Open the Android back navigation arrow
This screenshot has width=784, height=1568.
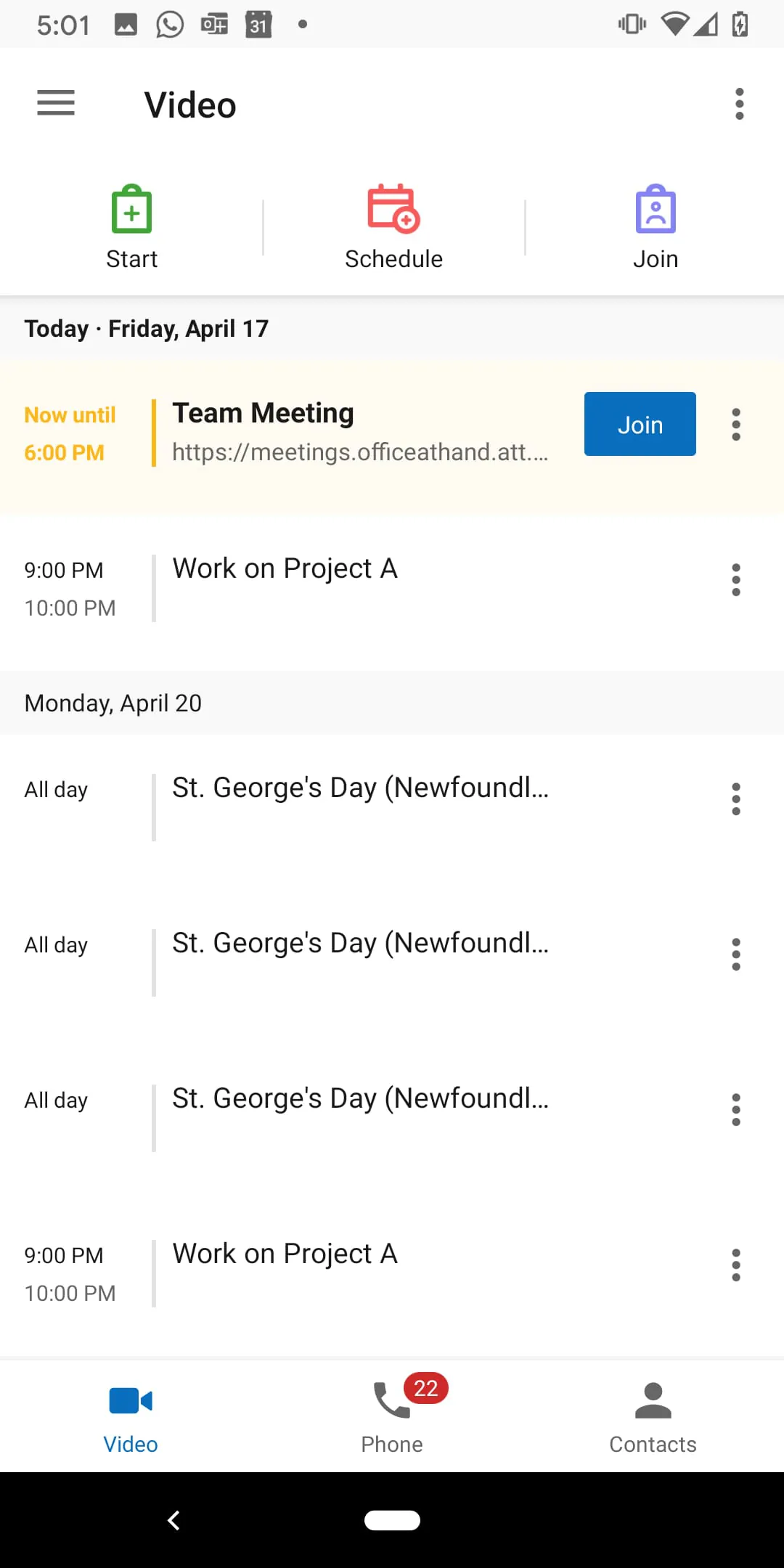click(173, 1520)
